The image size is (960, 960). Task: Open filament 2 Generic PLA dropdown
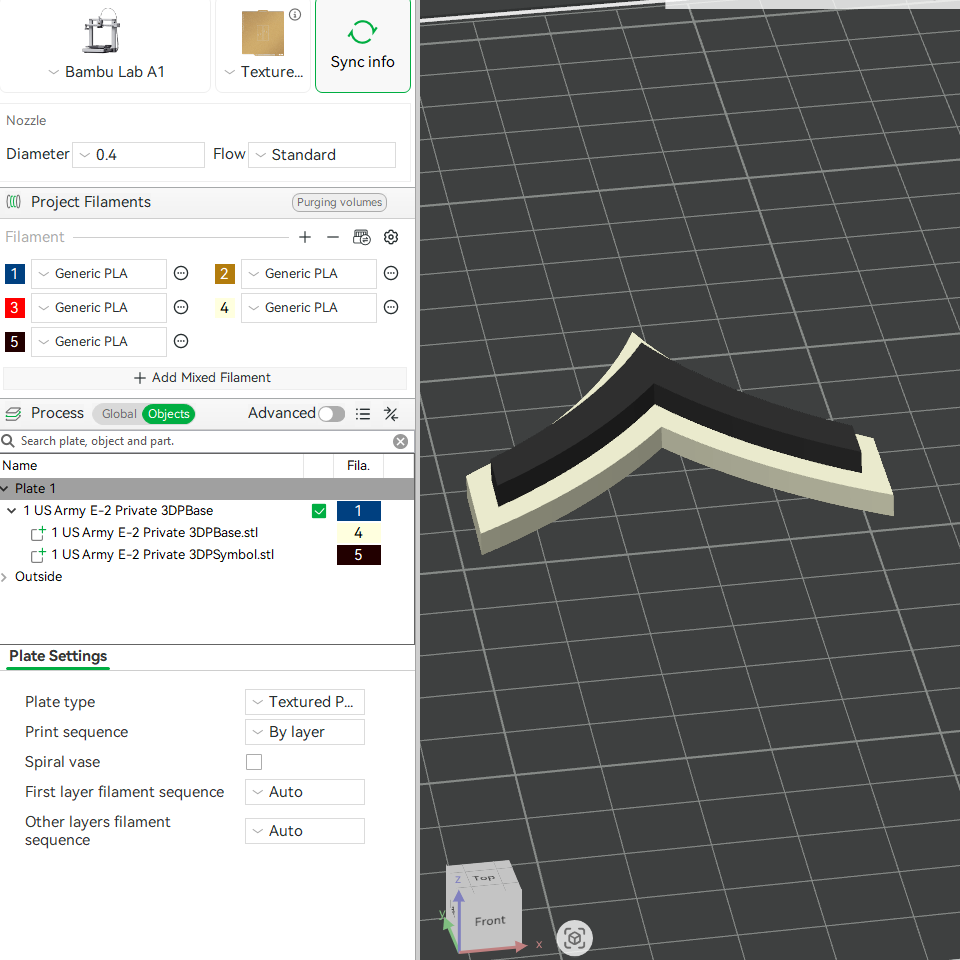[309, 274]
